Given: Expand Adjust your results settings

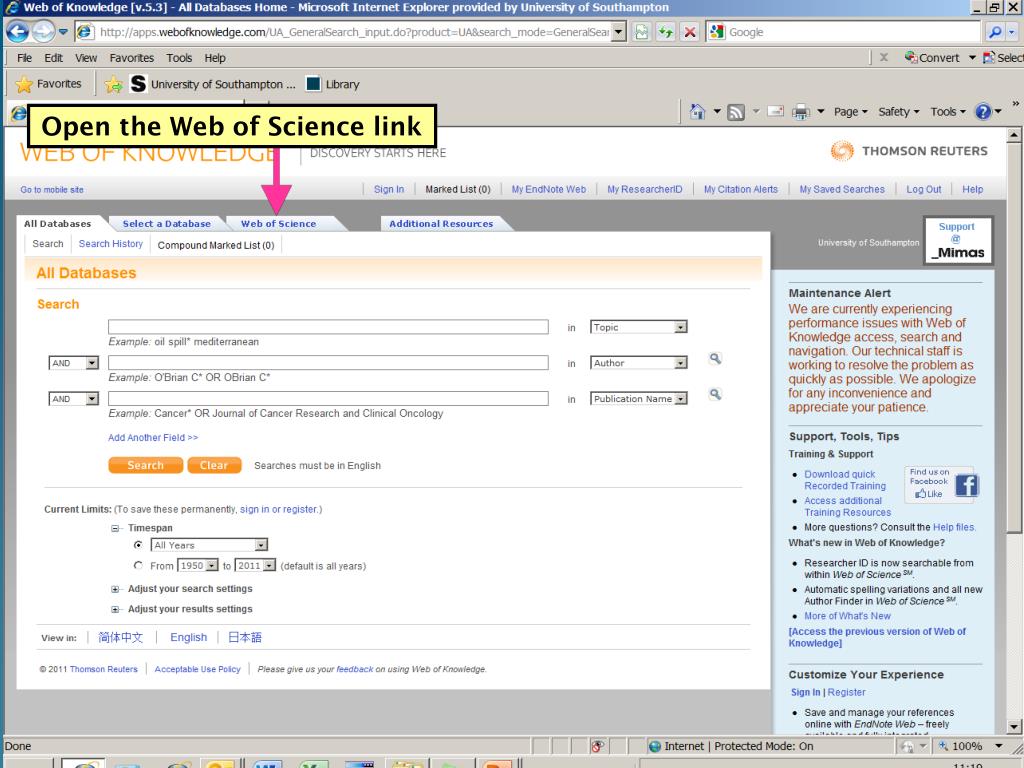Looking at the screenshot, I should click(x=115, y=609).
